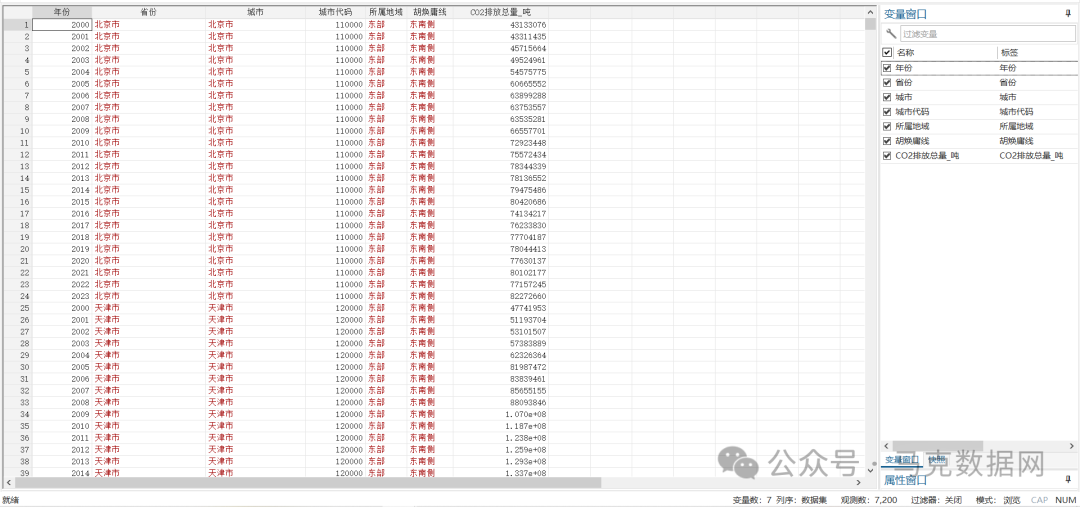Click the cell with value 47741953

(x=501, y=308)
